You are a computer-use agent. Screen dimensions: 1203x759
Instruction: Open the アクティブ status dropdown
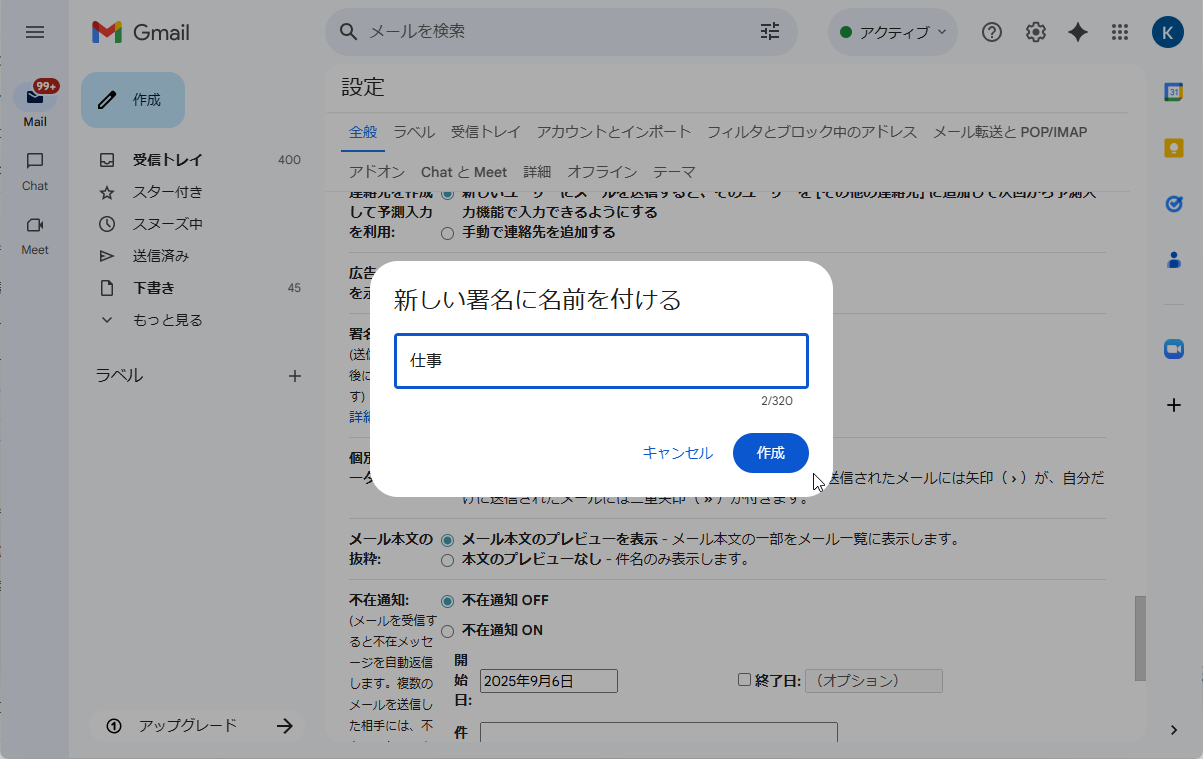click(x=892, y=32)
